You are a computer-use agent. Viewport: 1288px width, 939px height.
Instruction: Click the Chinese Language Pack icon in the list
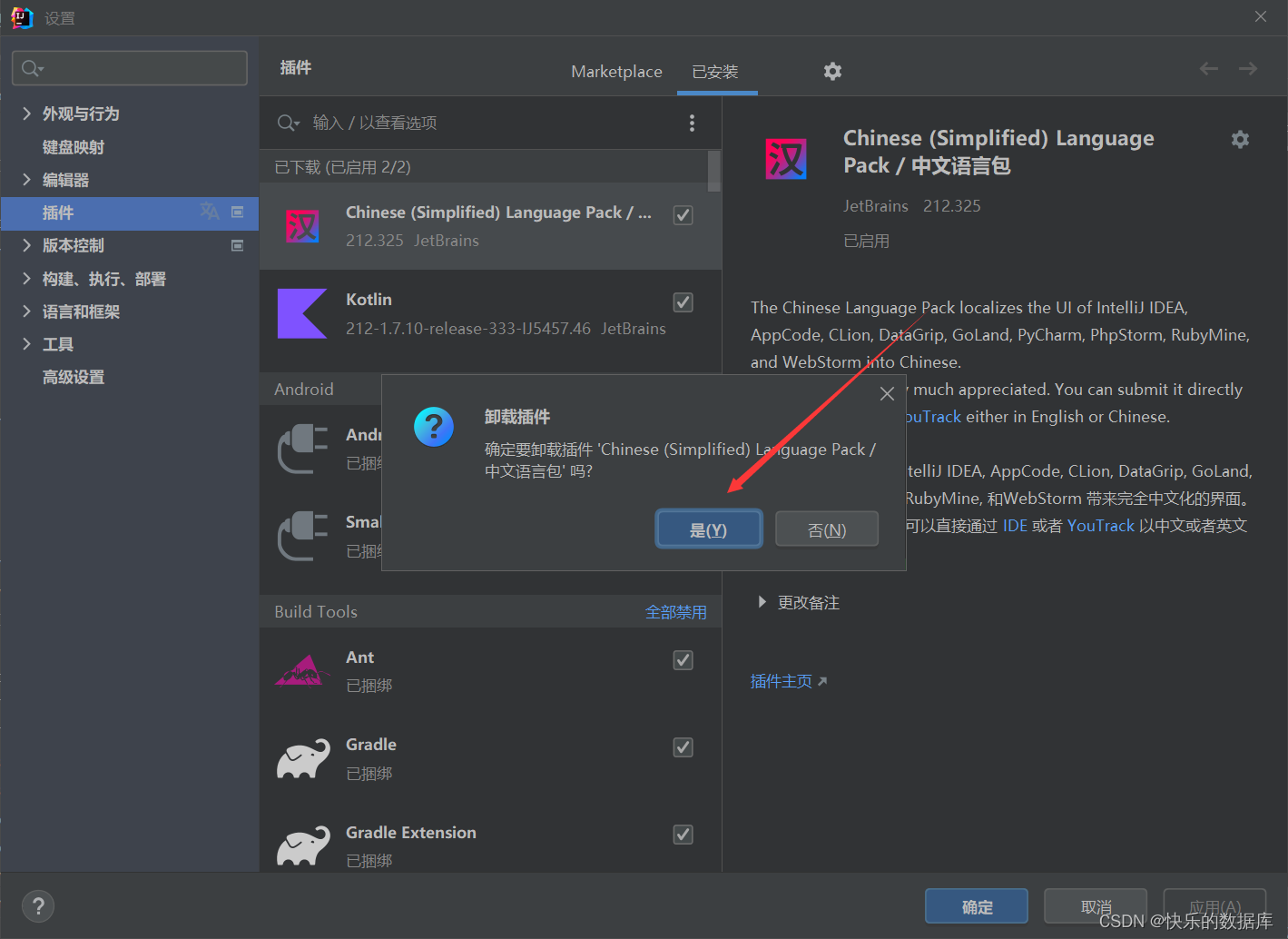click(x=302, y=226)
